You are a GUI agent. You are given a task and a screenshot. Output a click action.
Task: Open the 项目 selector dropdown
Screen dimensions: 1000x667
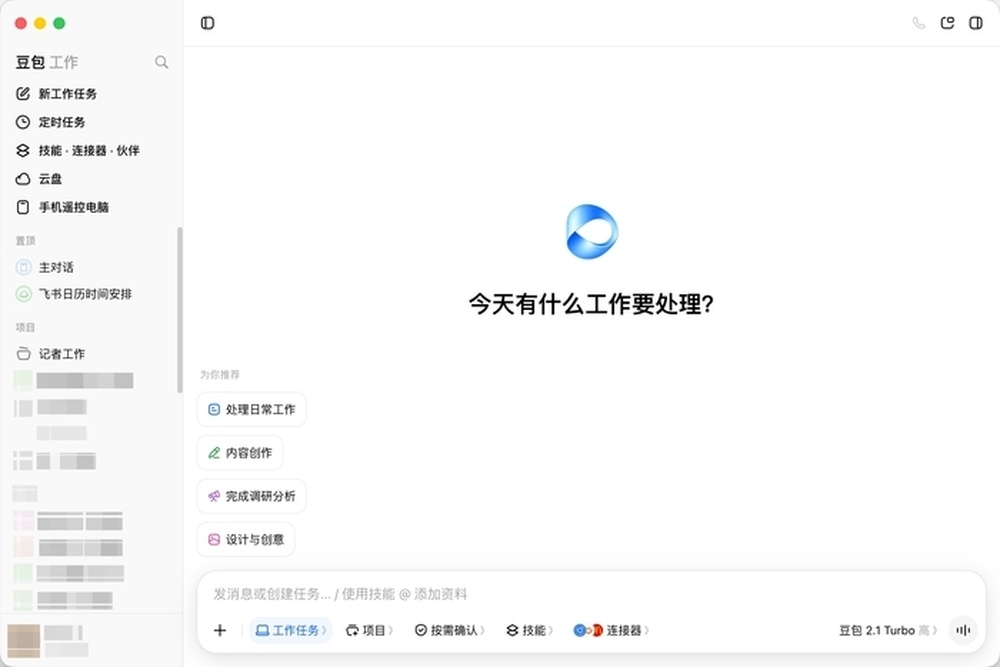click(369, 631)
